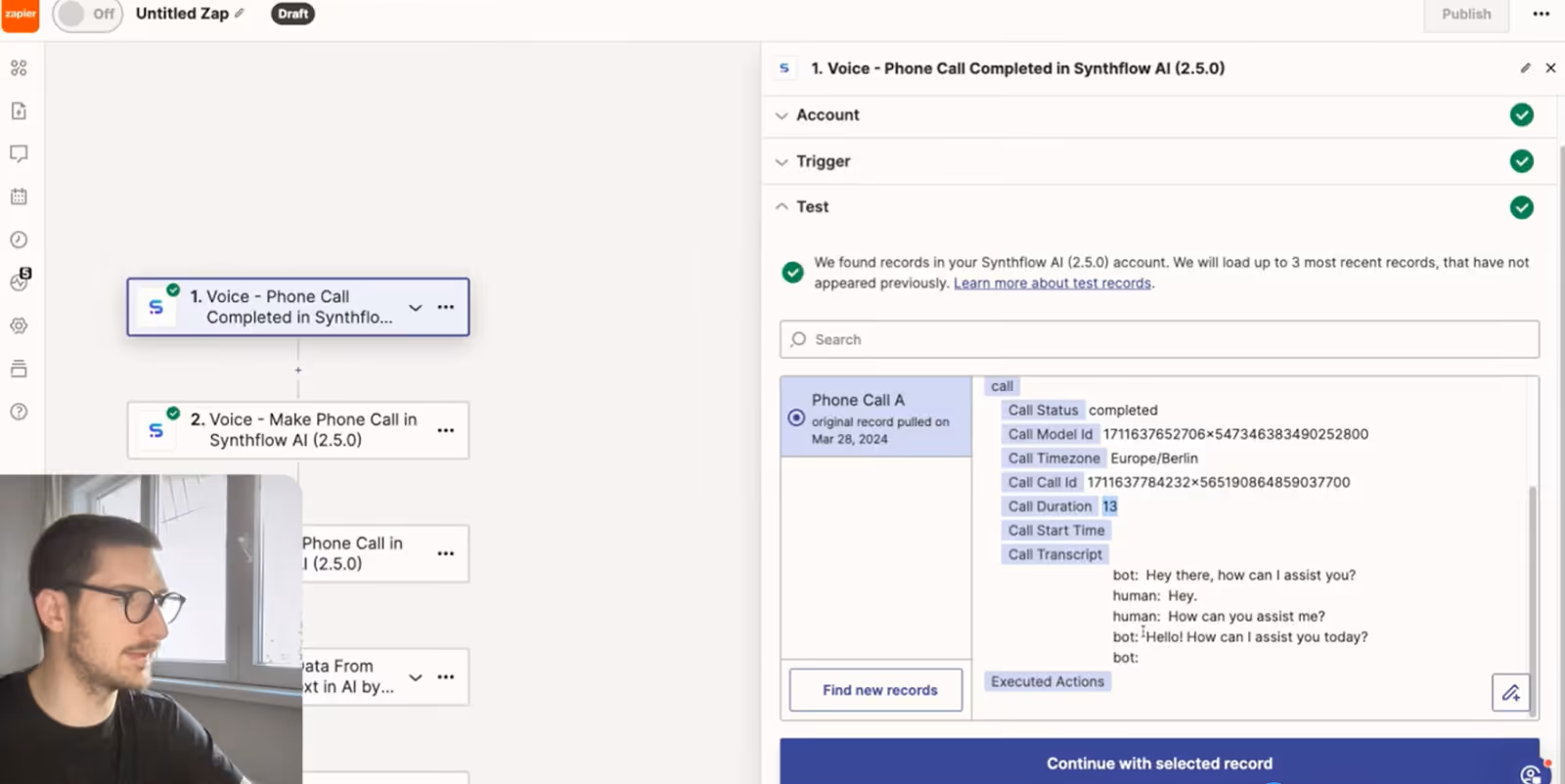Click Continue with selected record
Screen dimensions: 1565x784
click(1159, 763)
